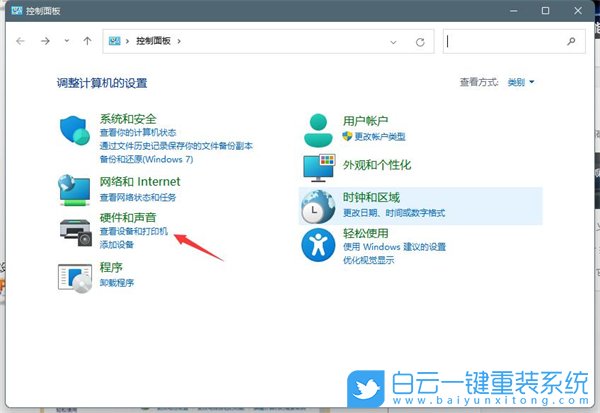Viewport: 600px width, 413px height.
Task: Maximize the Control Panel window
Action: [x=546, y=11]
